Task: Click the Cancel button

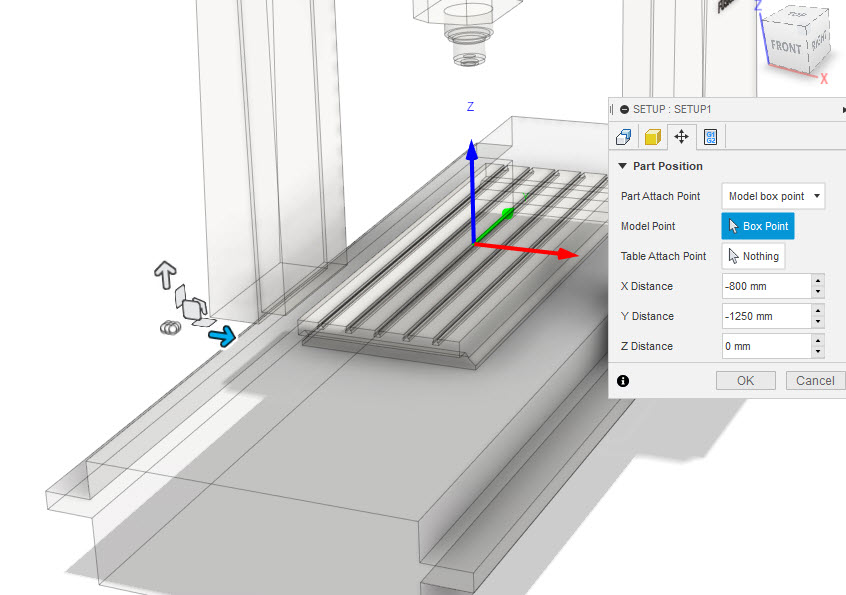Action: [815, 381]
